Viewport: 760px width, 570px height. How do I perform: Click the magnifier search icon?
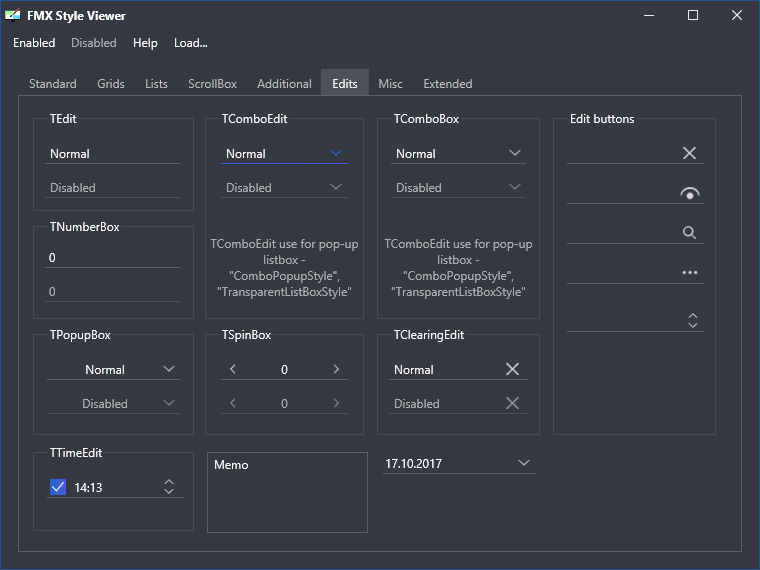[689, 233]
